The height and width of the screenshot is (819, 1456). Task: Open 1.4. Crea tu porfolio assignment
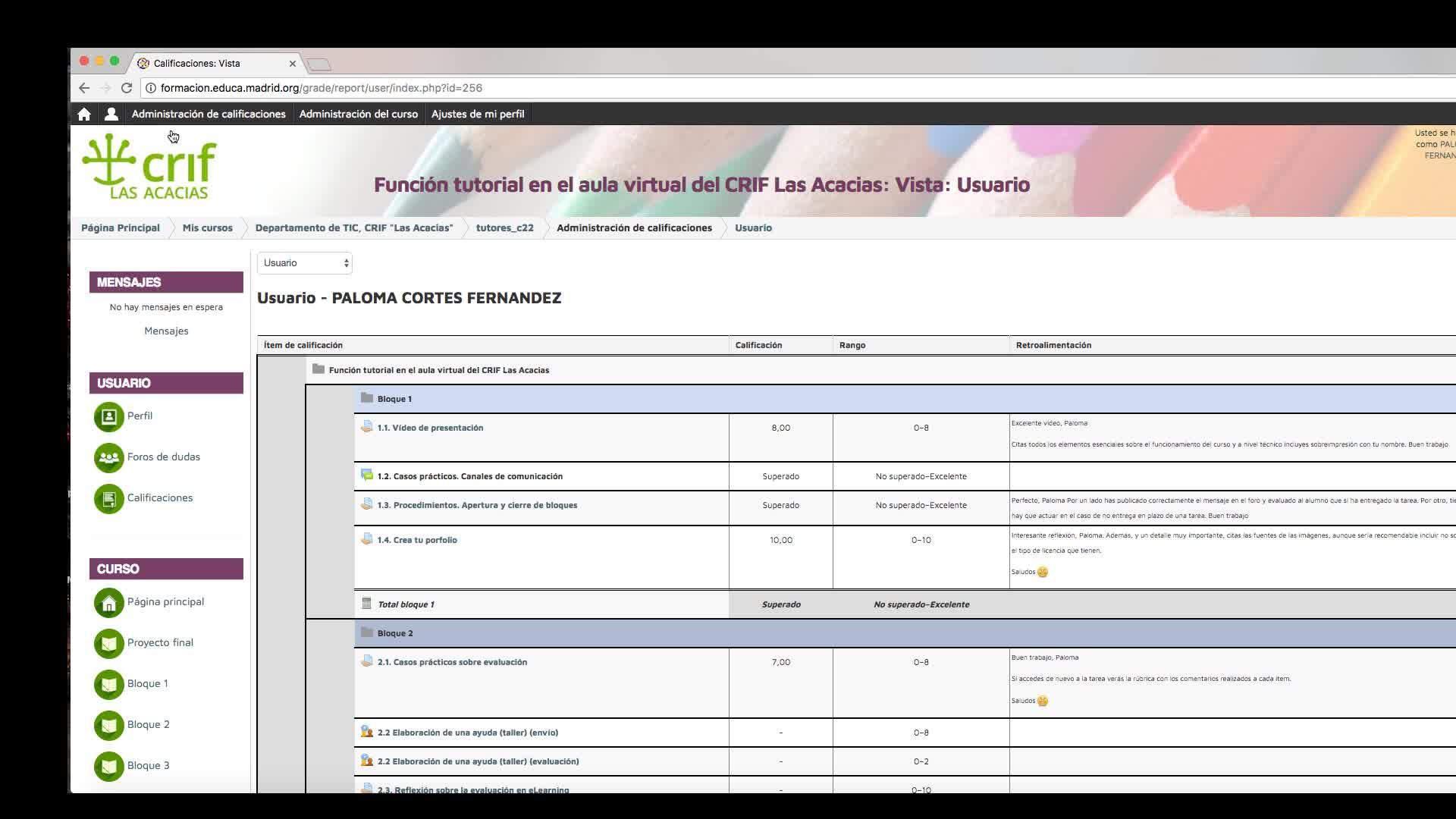tap(417, 540)
